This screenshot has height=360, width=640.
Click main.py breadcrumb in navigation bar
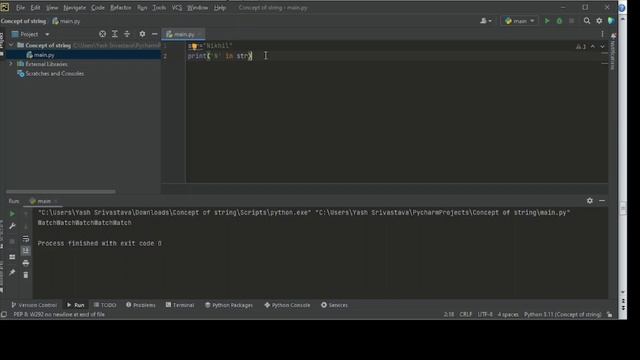coord(67,21)
